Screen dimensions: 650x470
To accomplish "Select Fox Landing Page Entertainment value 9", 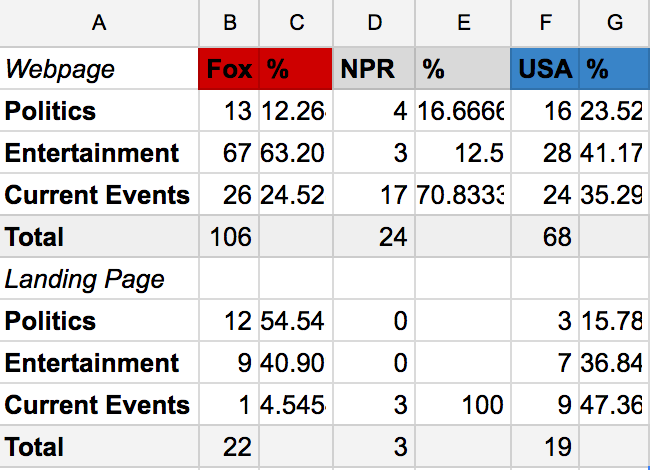I will pos(229,363).
